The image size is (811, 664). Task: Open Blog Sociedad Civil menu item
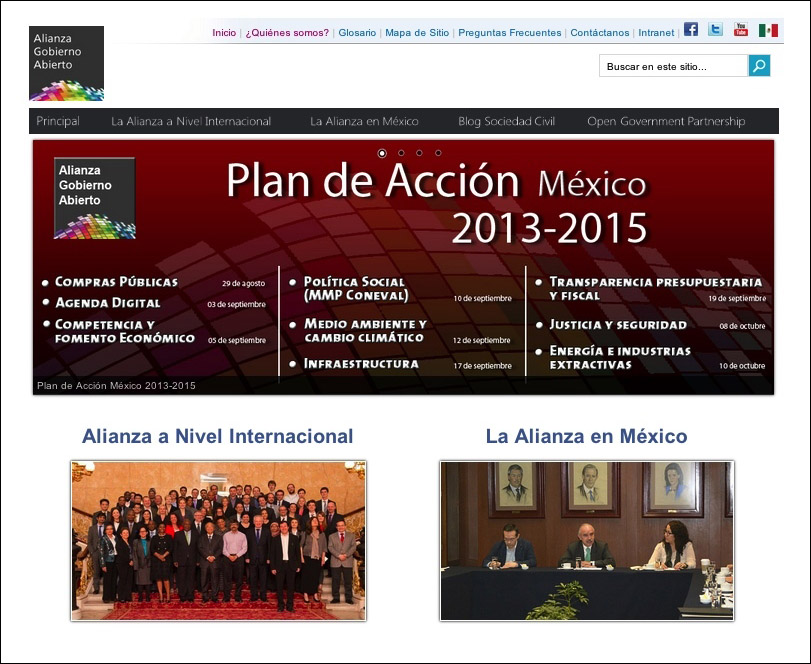506,122
